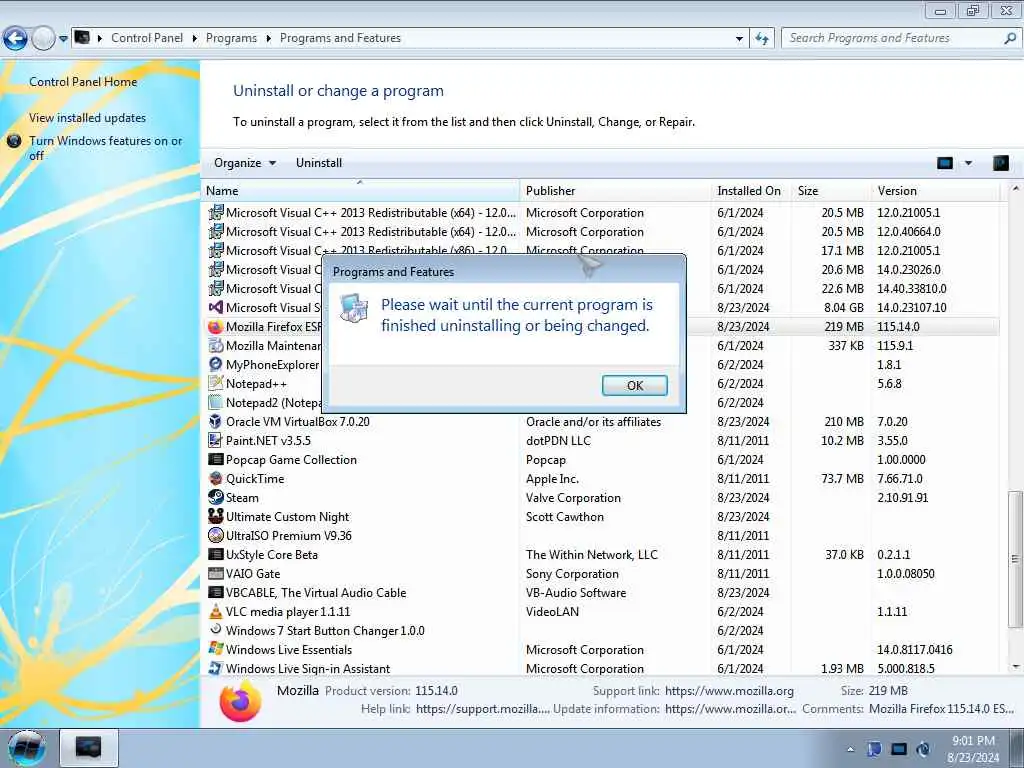
Task: Click the Refresh button beside address bar
Action: click(x=762, y=39)
